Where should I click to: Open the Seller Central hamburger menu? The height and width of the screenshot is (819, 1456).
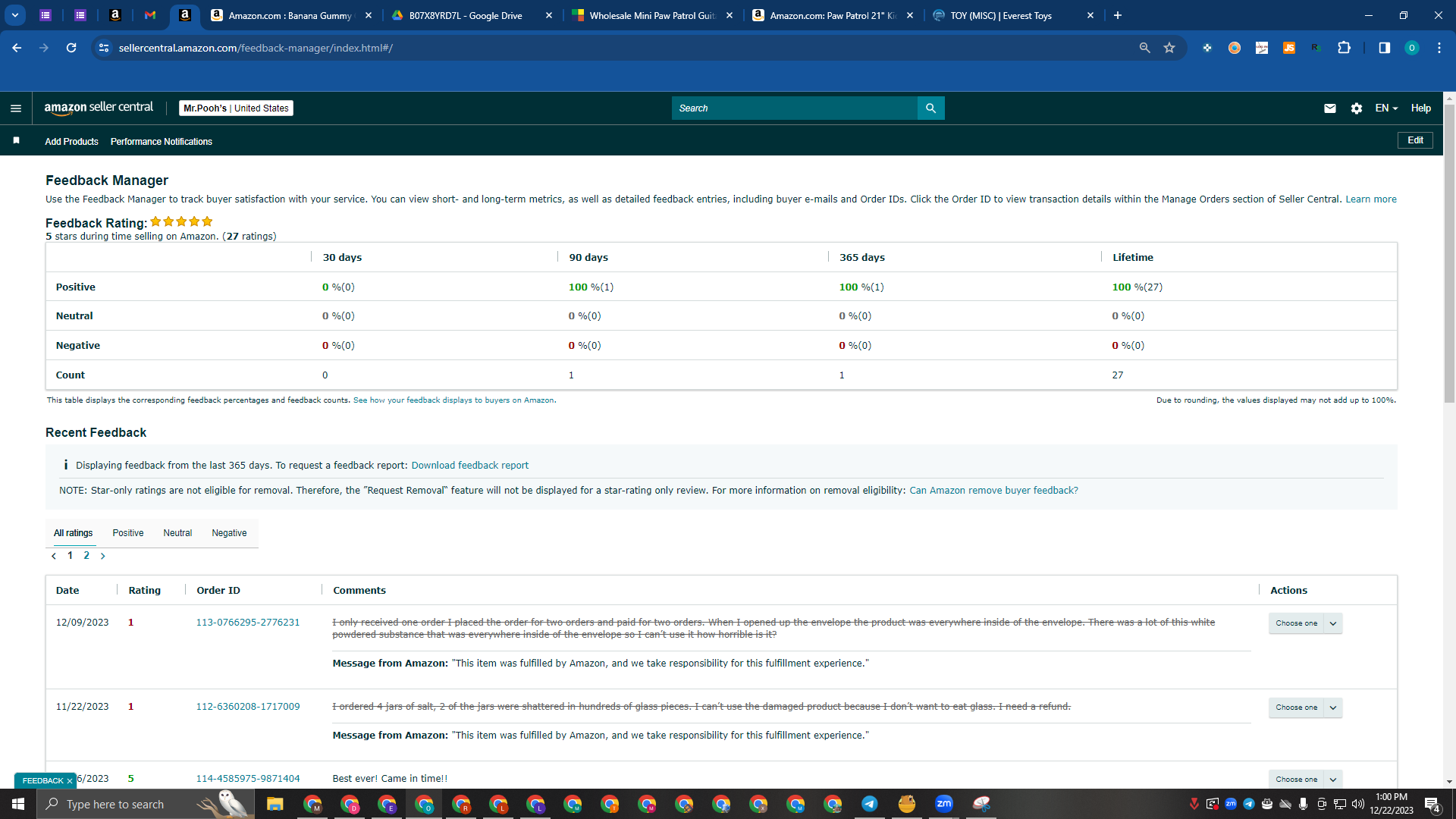[x=15, y=108]
